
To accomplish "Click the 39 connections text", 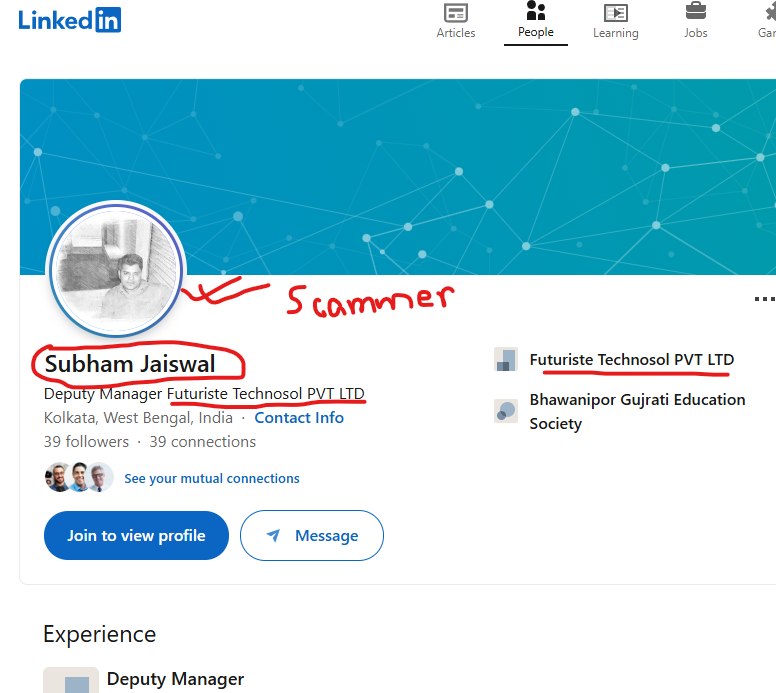I will (x=202, y=442).
